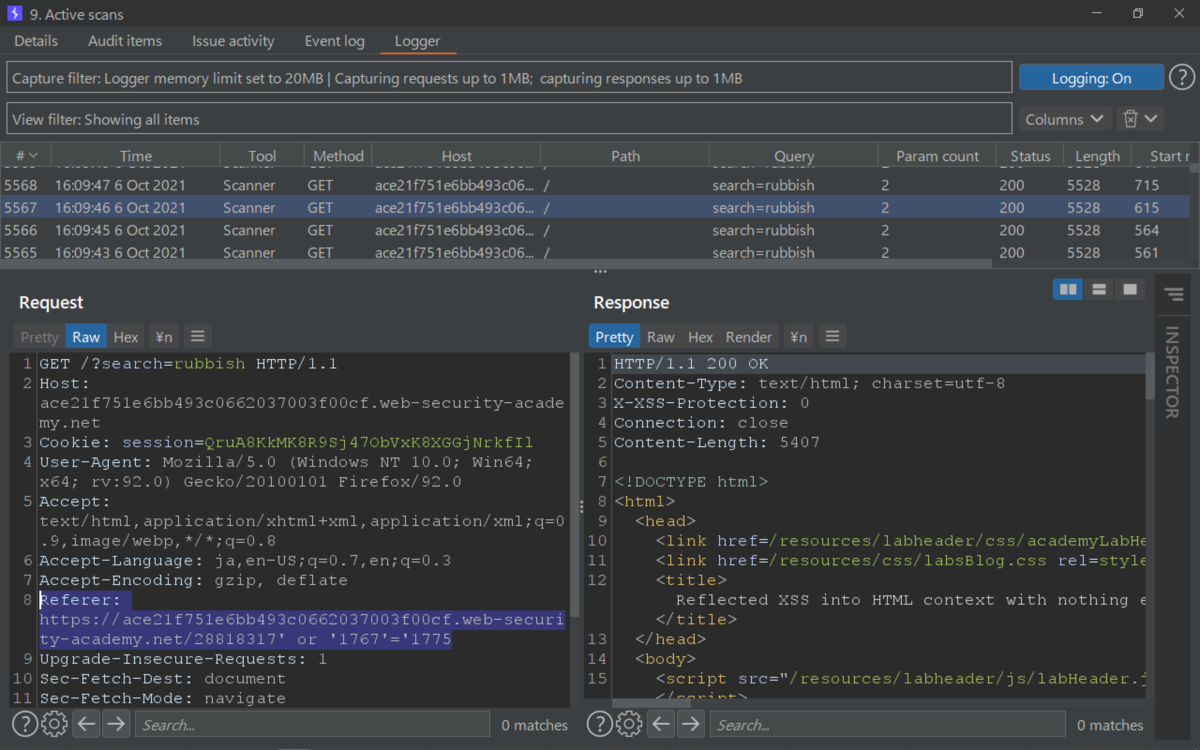Open the request message options menu

[197, 337]
